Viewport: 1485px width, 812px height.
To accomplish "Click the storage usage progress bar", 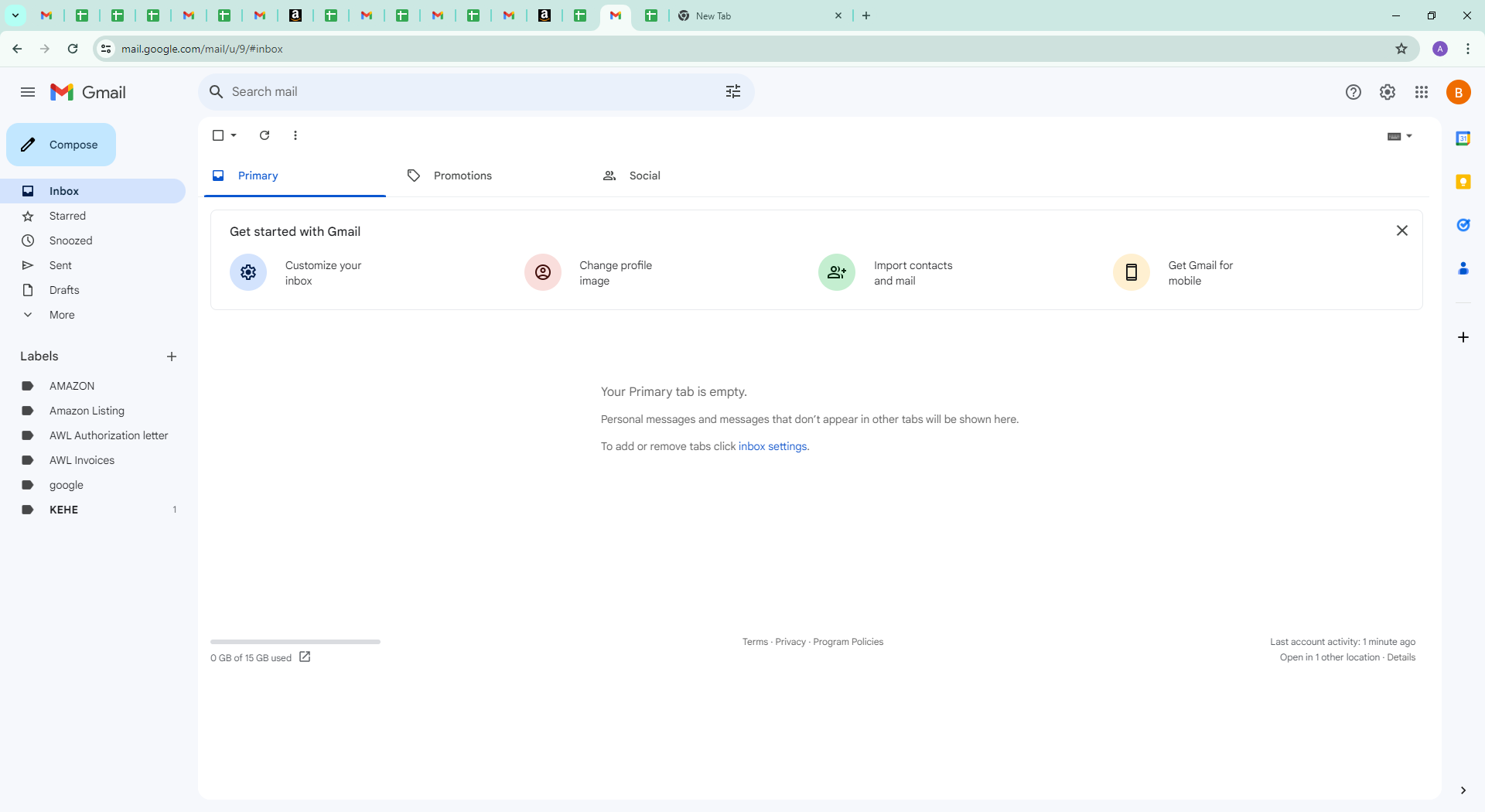I will pos(295,642).
